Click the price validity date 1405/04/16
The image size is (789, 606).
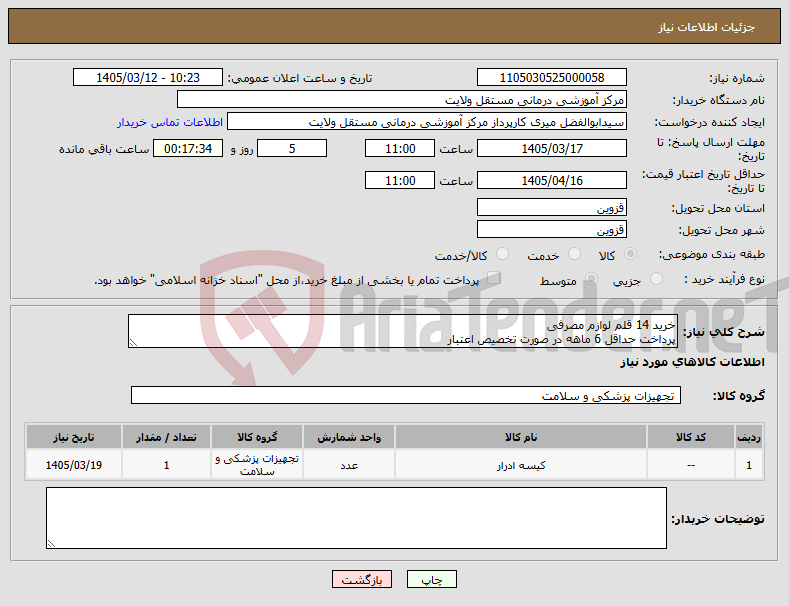point(551,180)
